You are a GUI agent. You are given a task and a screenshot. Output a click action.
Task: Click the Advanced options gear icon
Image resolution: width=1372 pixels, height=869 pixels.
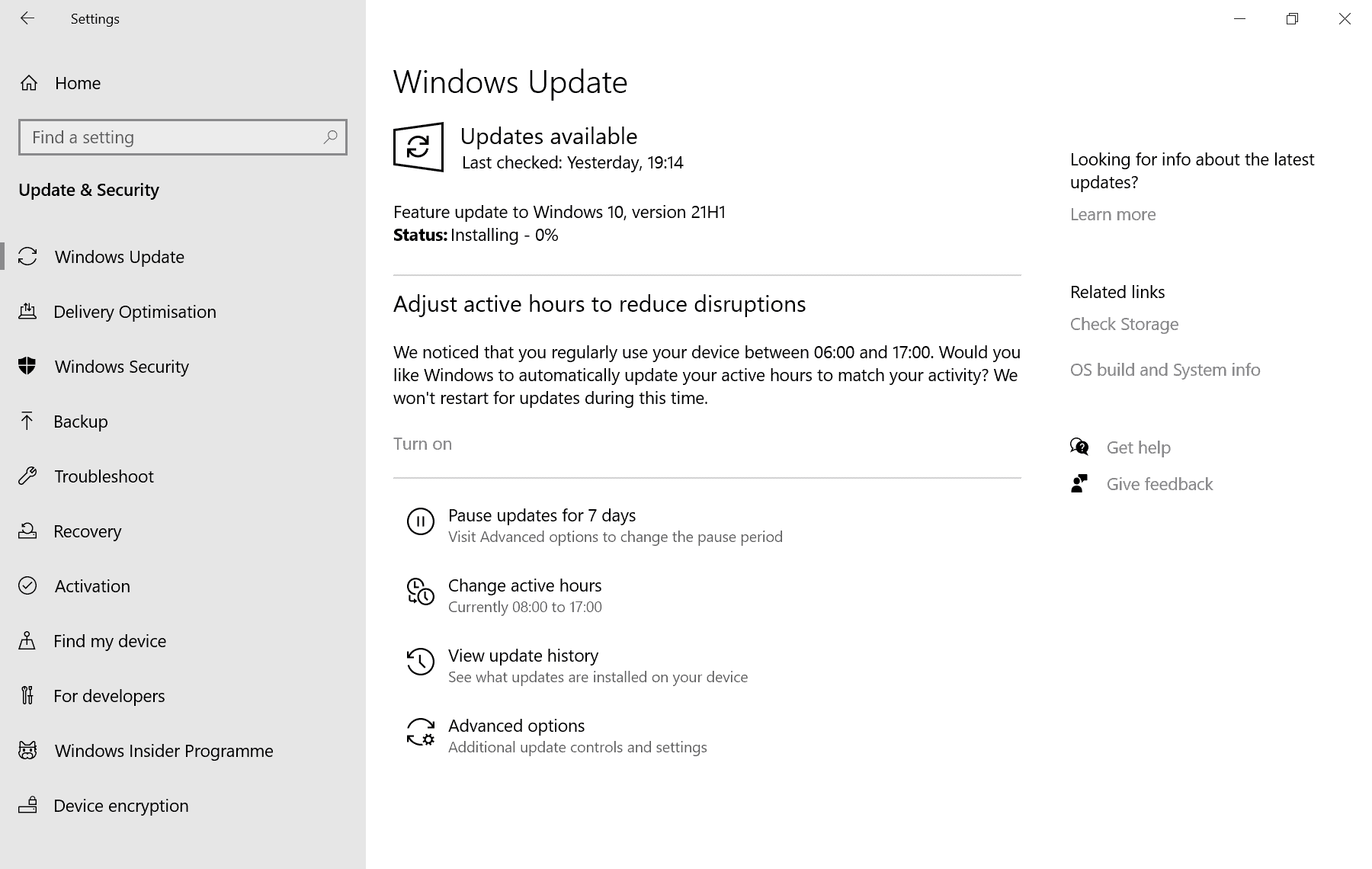tap(420, 733)
